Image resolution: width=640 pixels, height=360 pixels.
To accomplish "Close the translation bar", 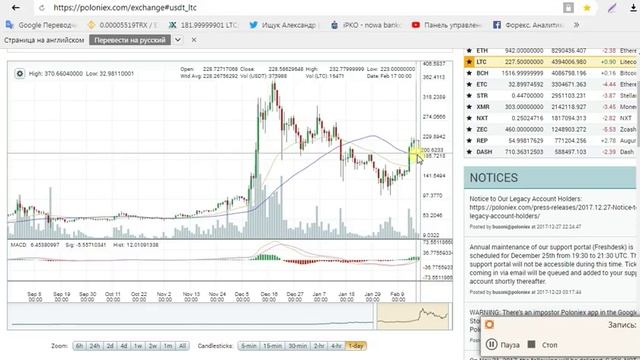I will point(194,40).
